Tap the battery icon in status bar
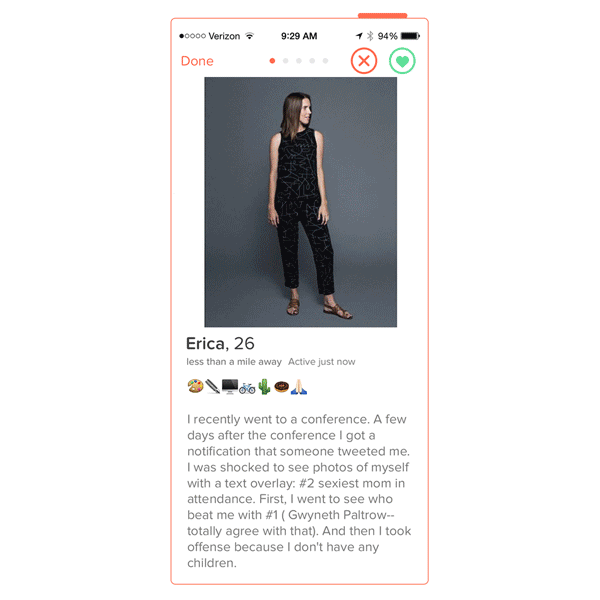The image size is (600, 600). tap(410, 36)
